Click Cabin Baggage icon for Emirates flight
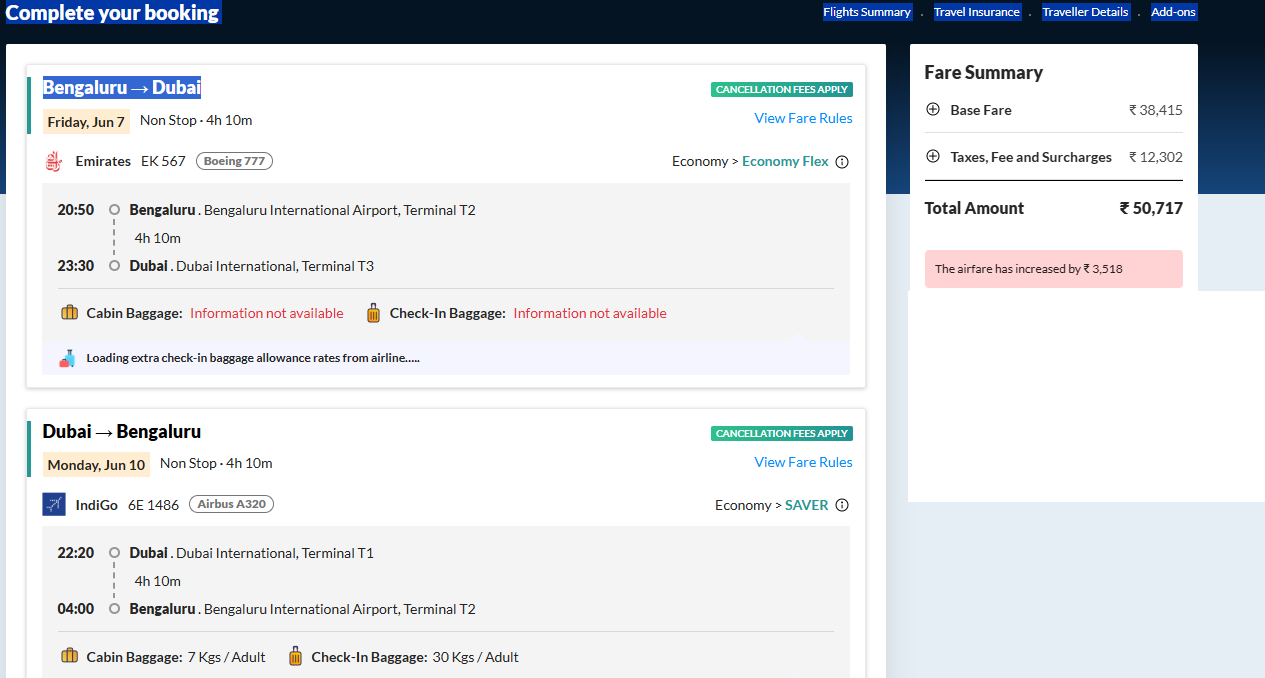This screenshot has height=678, width=1265. coord(69,313)
